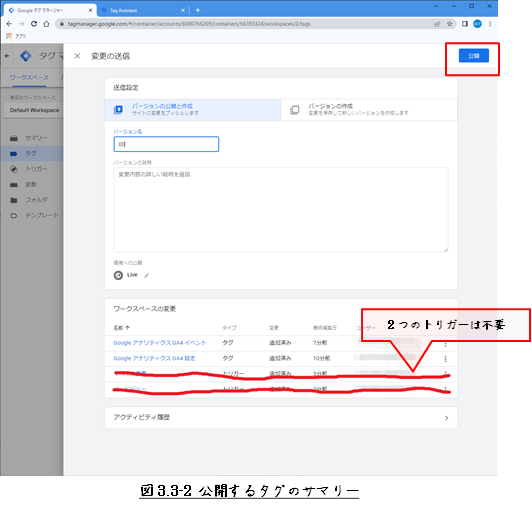Open the tab search dropdown arrow
This screenshot has height=523, width=532.
436,6
